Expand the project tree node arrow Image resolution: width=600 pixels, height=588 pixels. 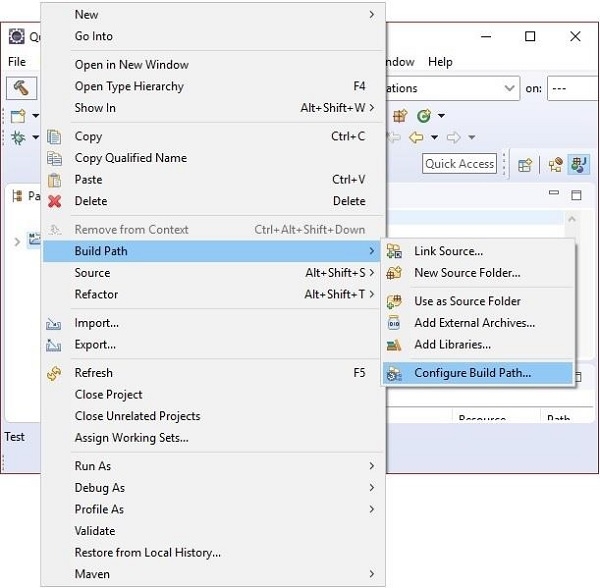point(17,242)
